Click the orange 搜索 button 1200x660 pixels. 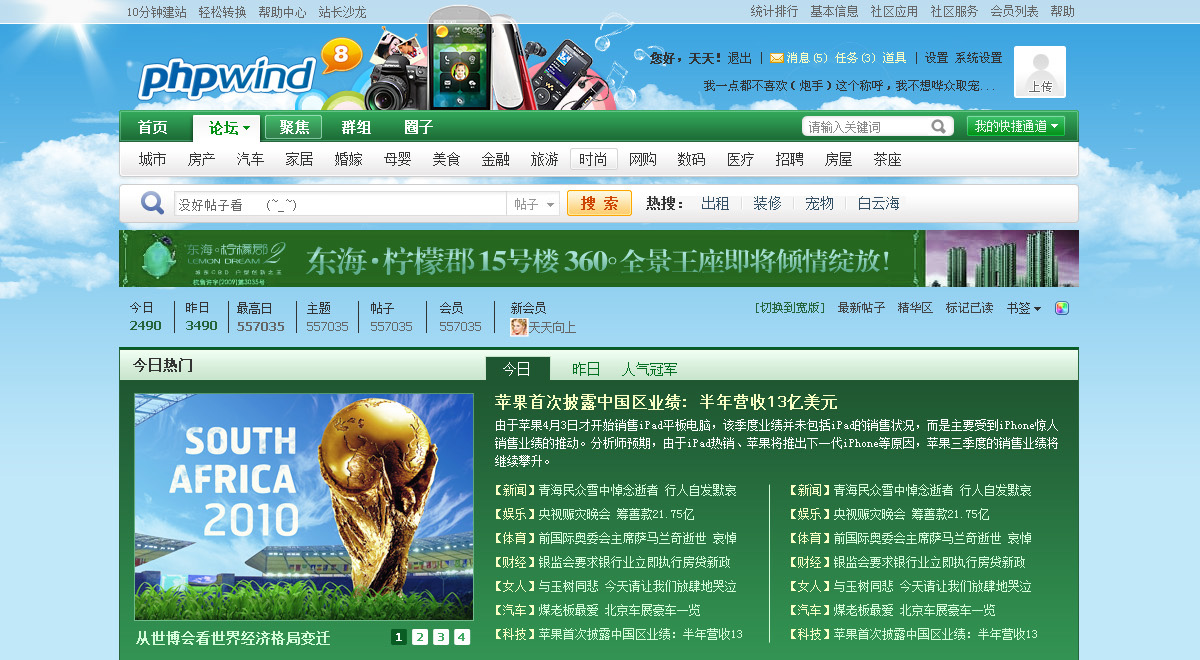click(x=599, y=203)
